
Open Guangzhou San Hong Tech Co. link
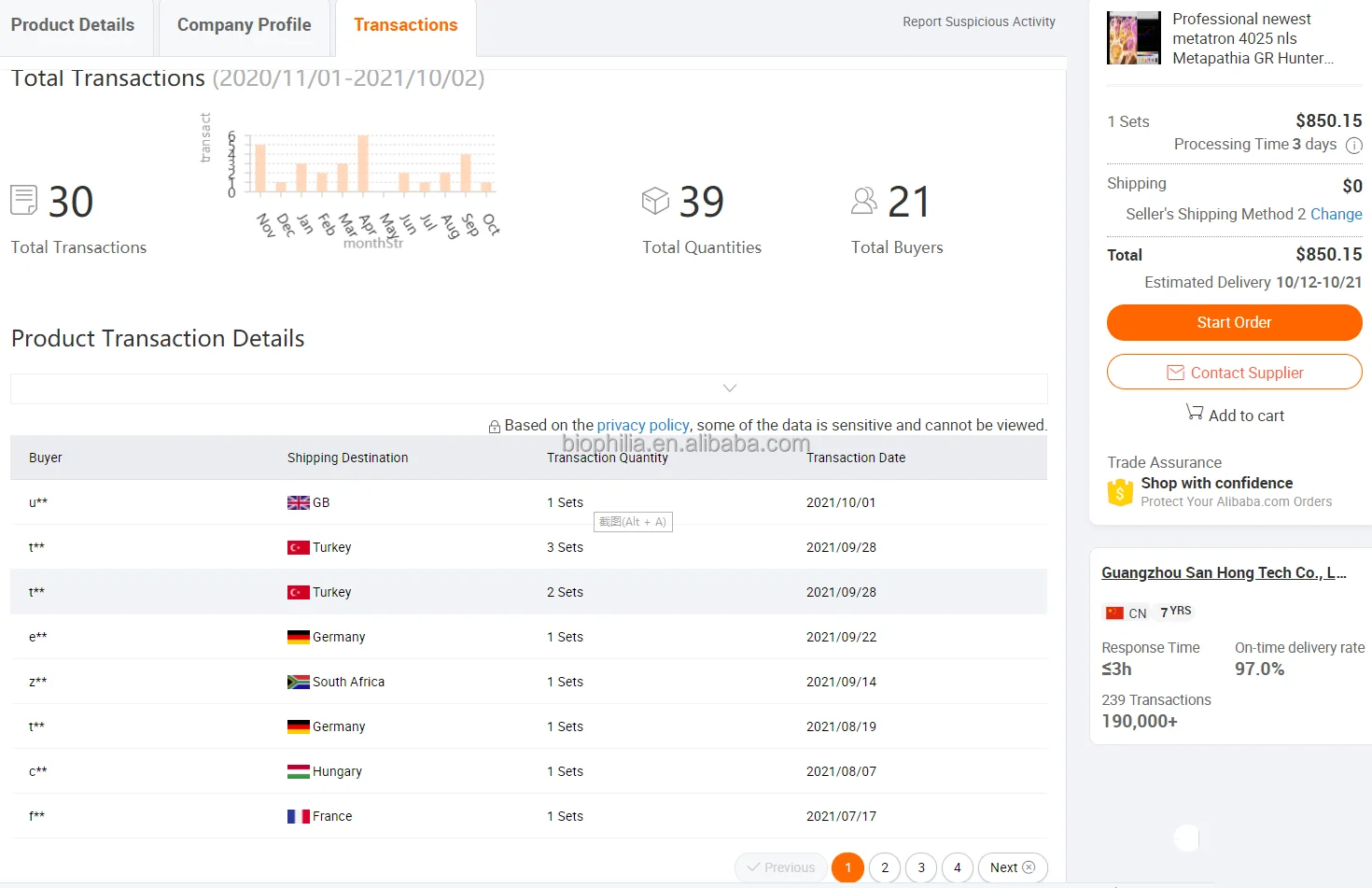coord(1224,572)
